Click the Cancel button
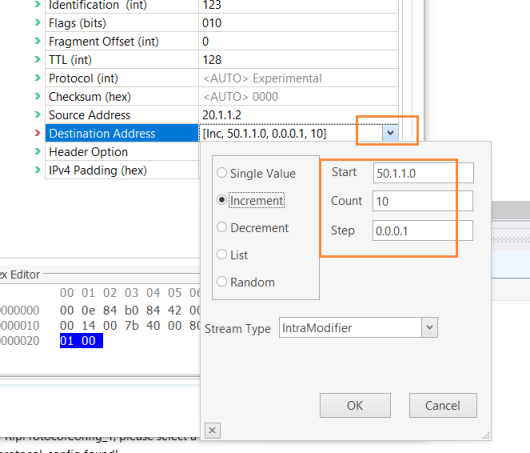This screenshot has width=530, height=453. 443,405
